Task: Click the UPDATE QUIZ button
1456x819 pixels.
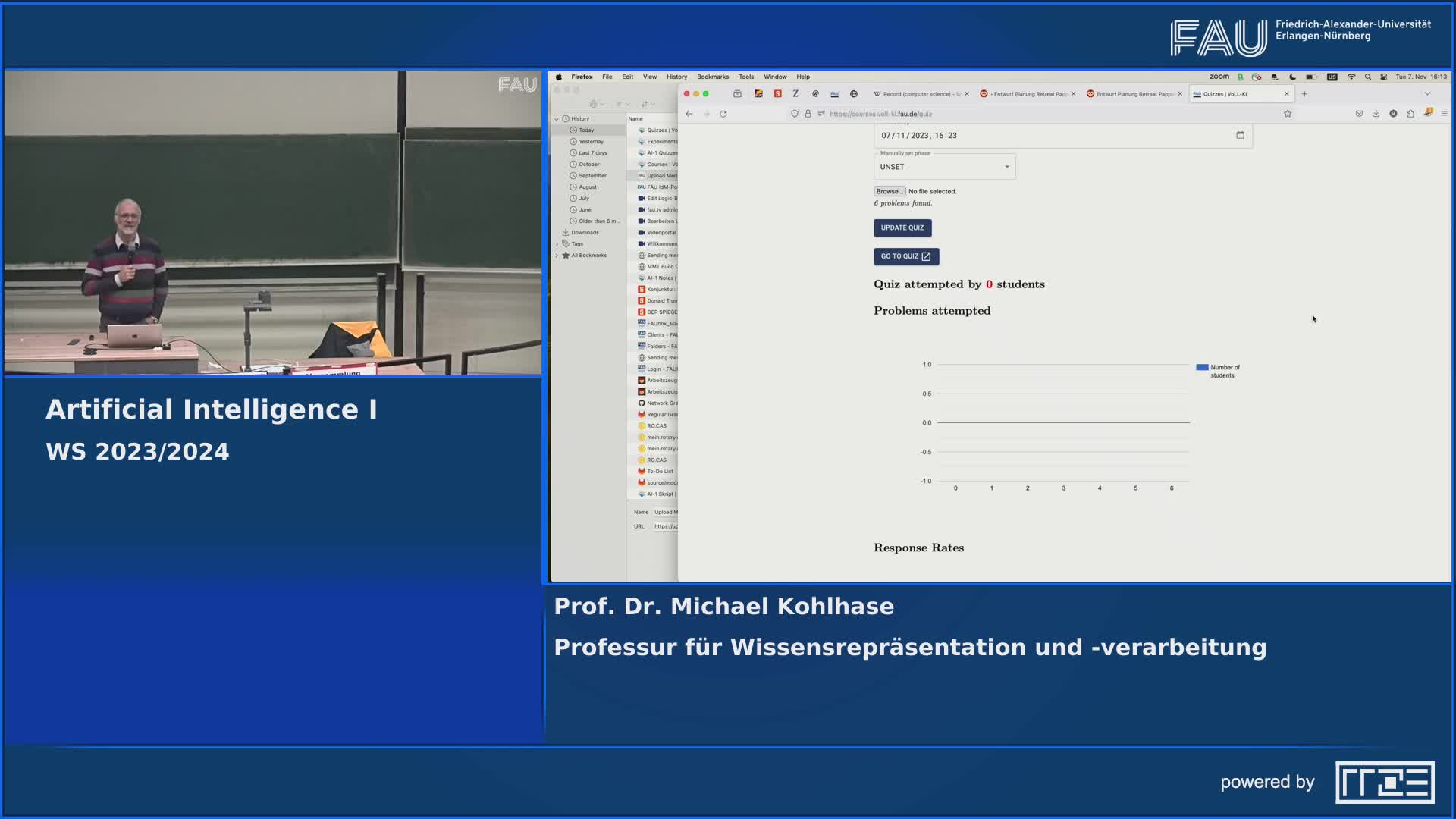Action: click(x=902, y=227)
